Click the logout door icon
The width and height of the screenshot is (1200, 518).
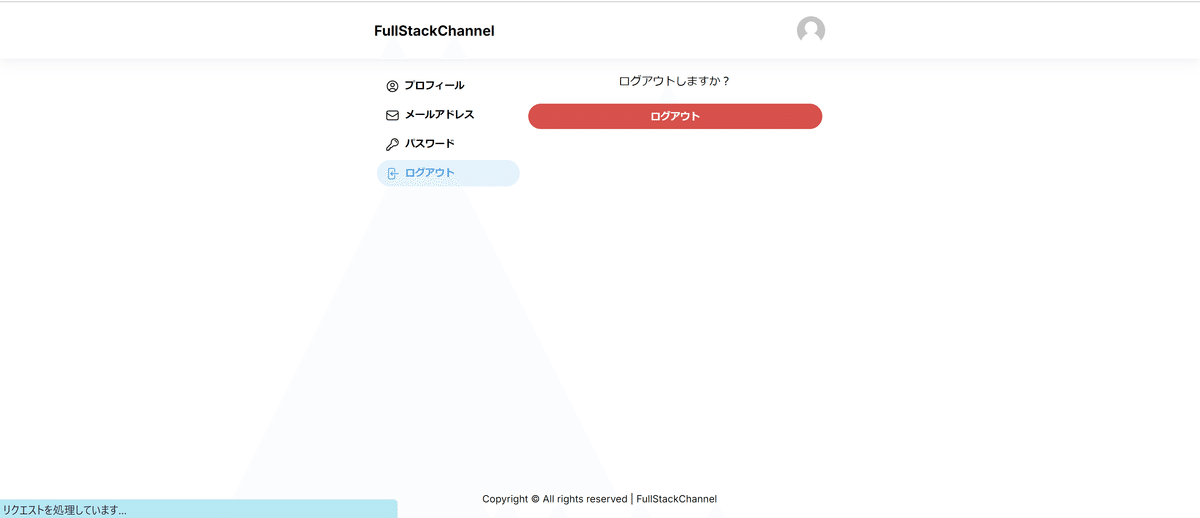[392, 173]
